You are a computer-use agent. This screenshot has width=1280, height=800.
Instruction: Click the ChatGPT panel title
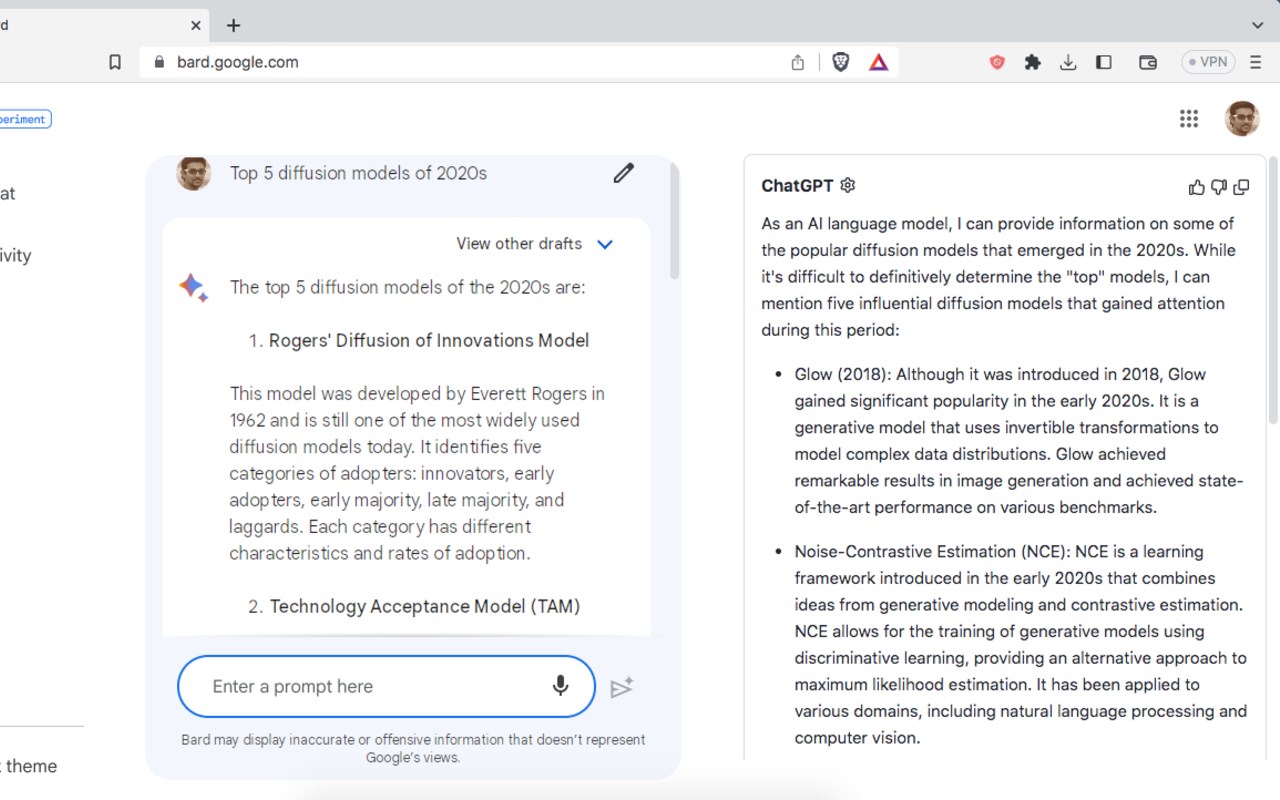pyautogui.click(x=797, y=185)
